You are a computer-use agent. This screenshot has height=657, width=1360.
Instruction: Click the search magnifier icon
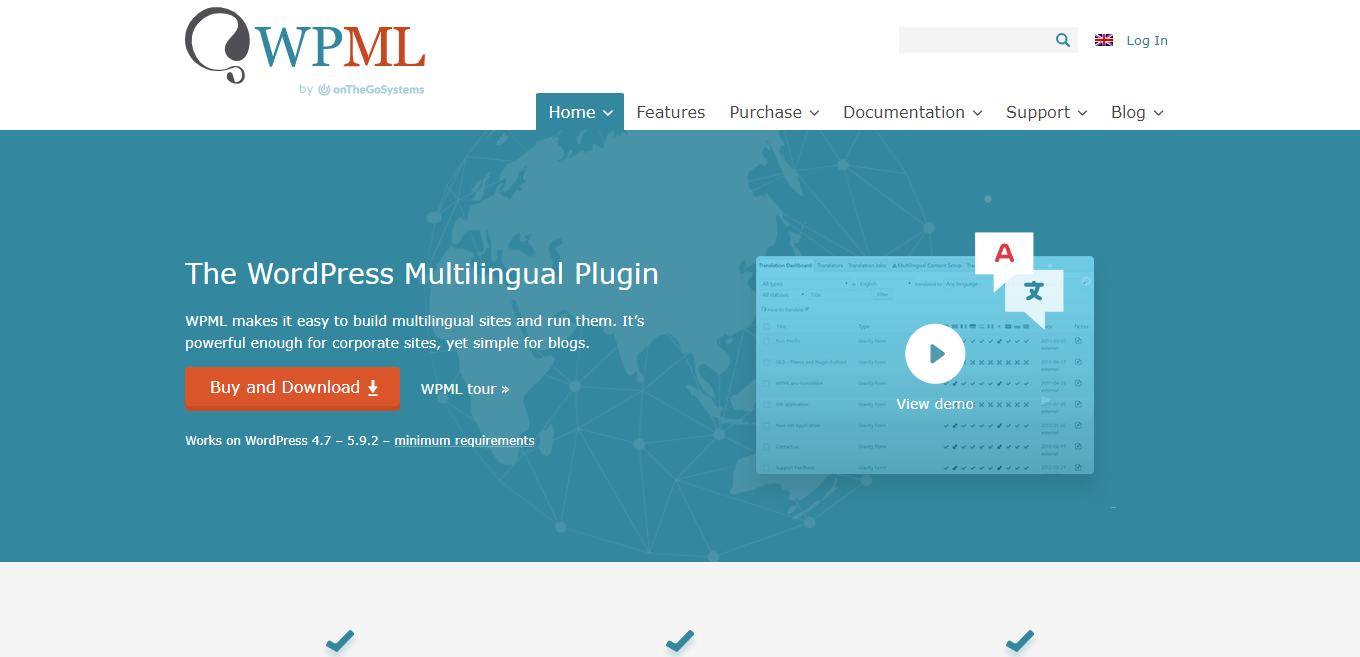pyautogui.click(x=1062, y=40)
